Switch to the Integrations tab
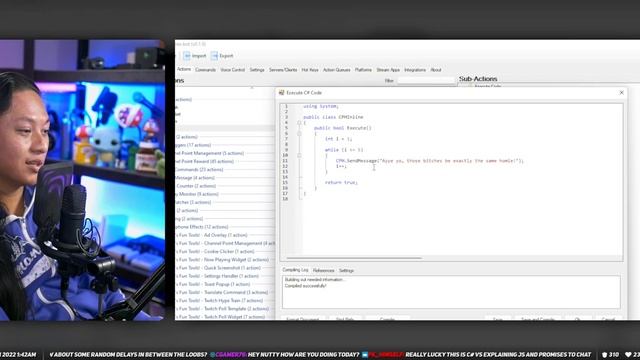This screenshot has height=360, width=640. click(x=415, y=70)
